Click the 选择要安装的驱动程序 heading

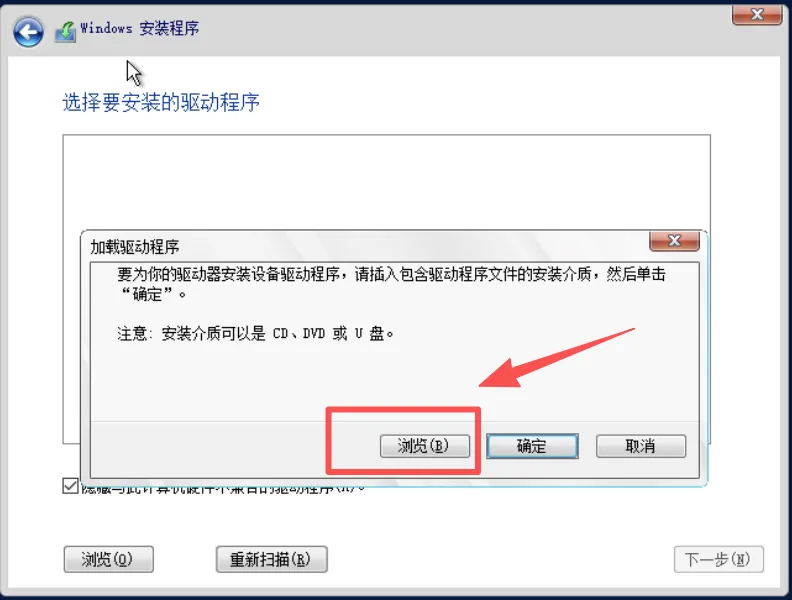pos(161,103)
